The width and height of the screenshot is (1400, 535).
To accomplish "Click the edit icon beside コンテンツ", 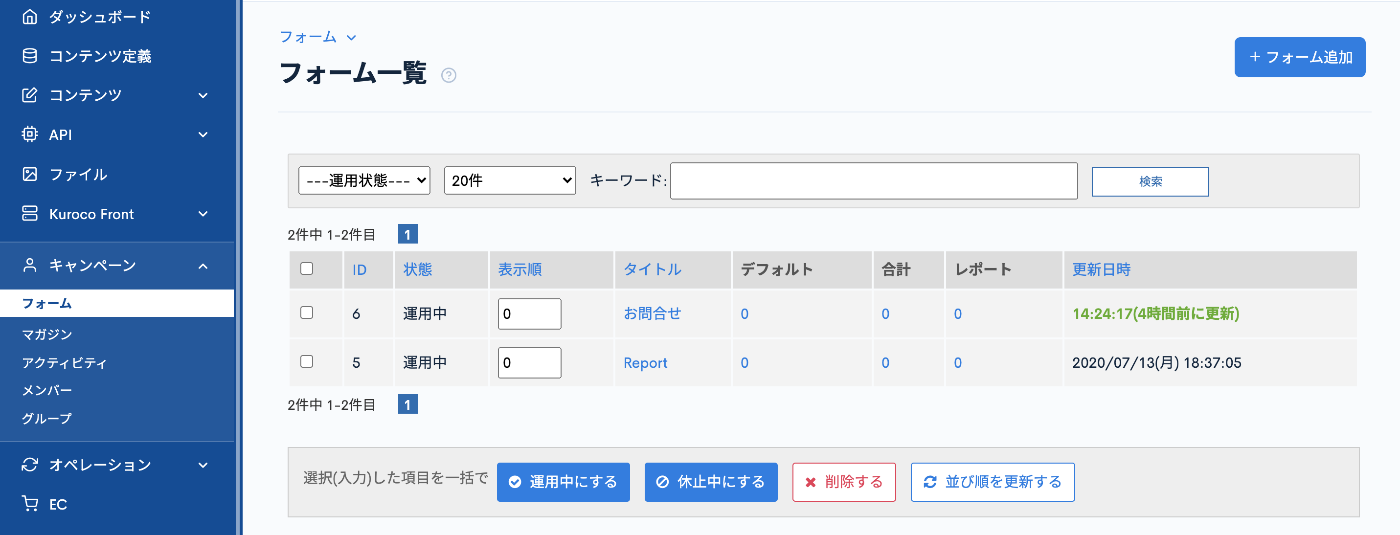I will coord(30,95).
